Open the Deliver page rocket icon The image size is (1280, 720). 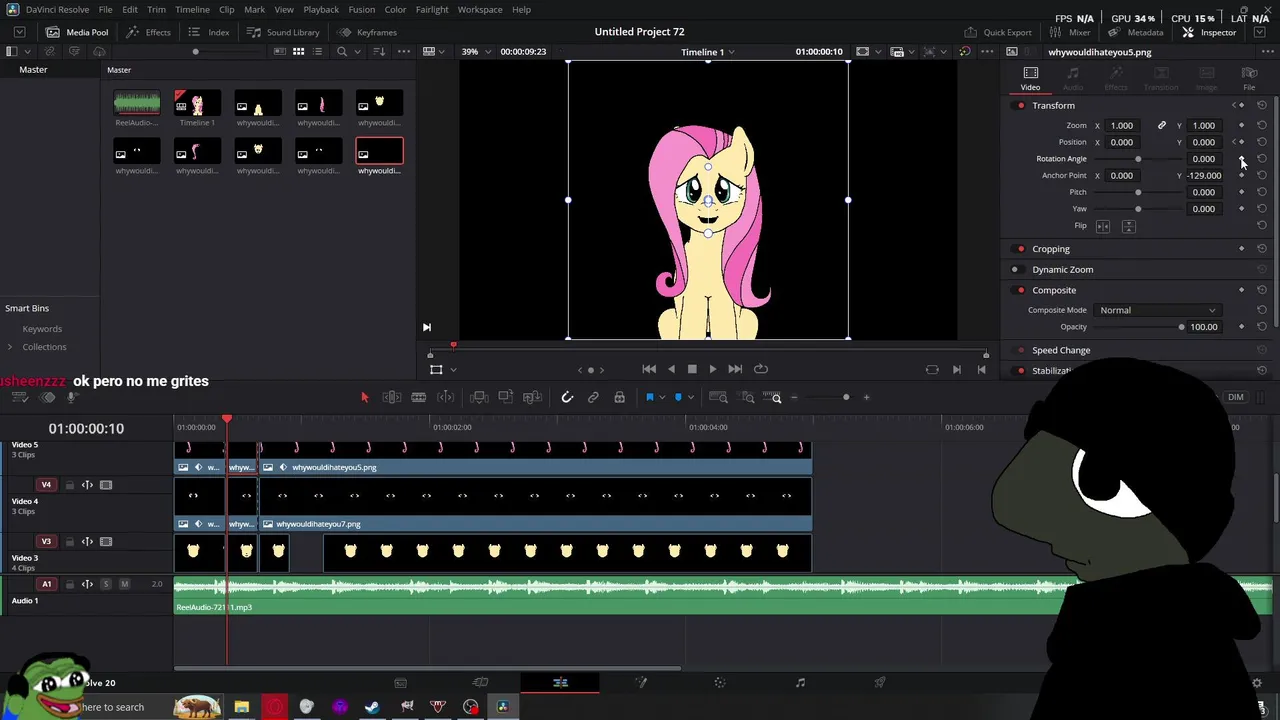pos(880,682)
